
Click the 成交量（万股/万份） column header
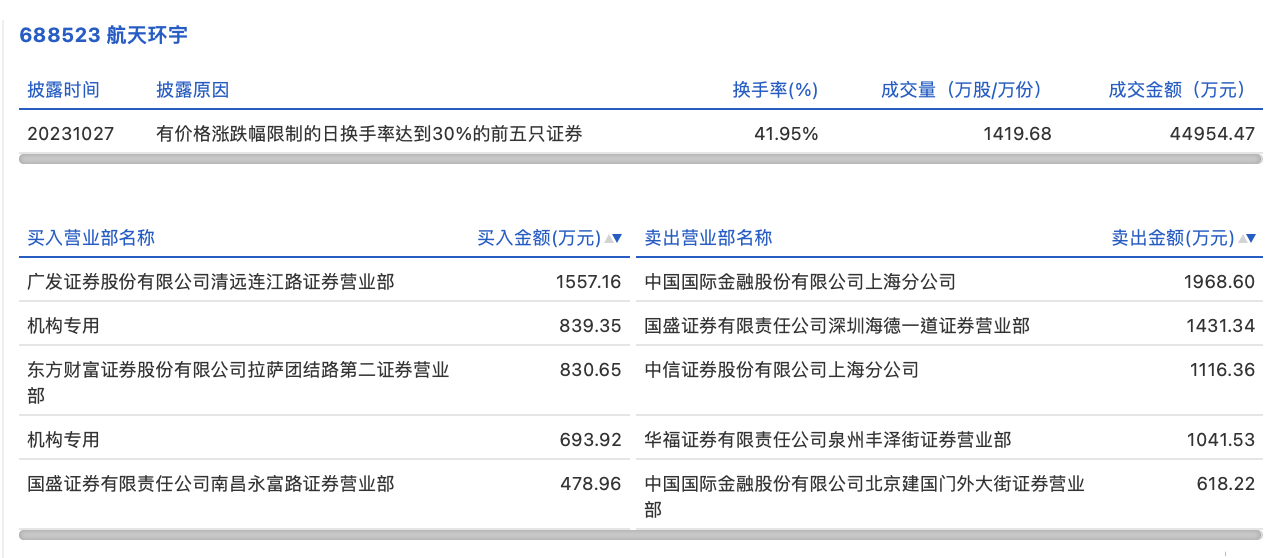point(961,90)
